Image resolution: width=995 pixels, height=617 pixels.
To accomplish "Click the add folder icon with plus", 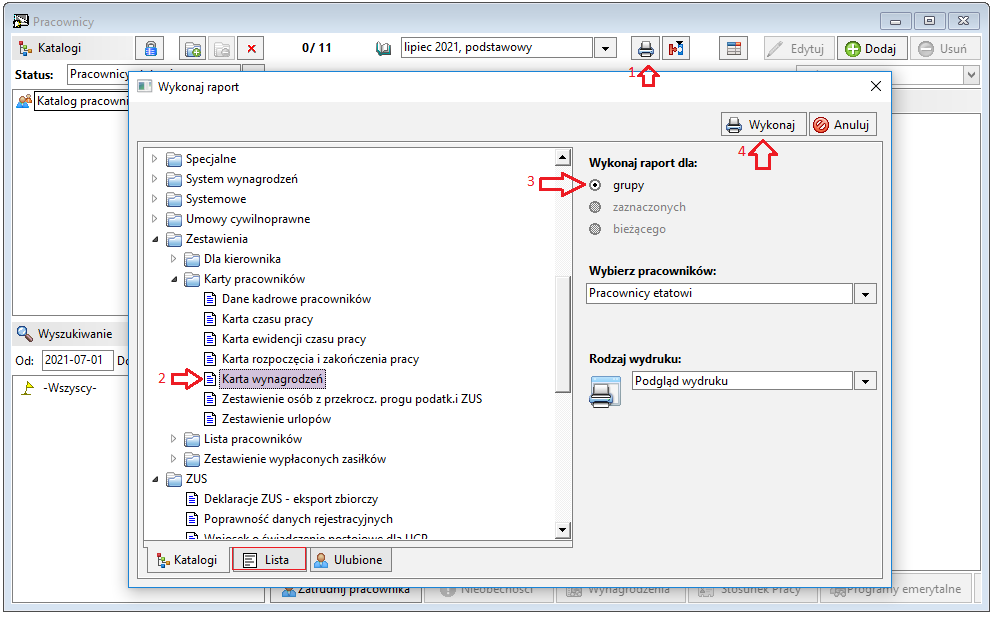I will [x=193, y=48].
